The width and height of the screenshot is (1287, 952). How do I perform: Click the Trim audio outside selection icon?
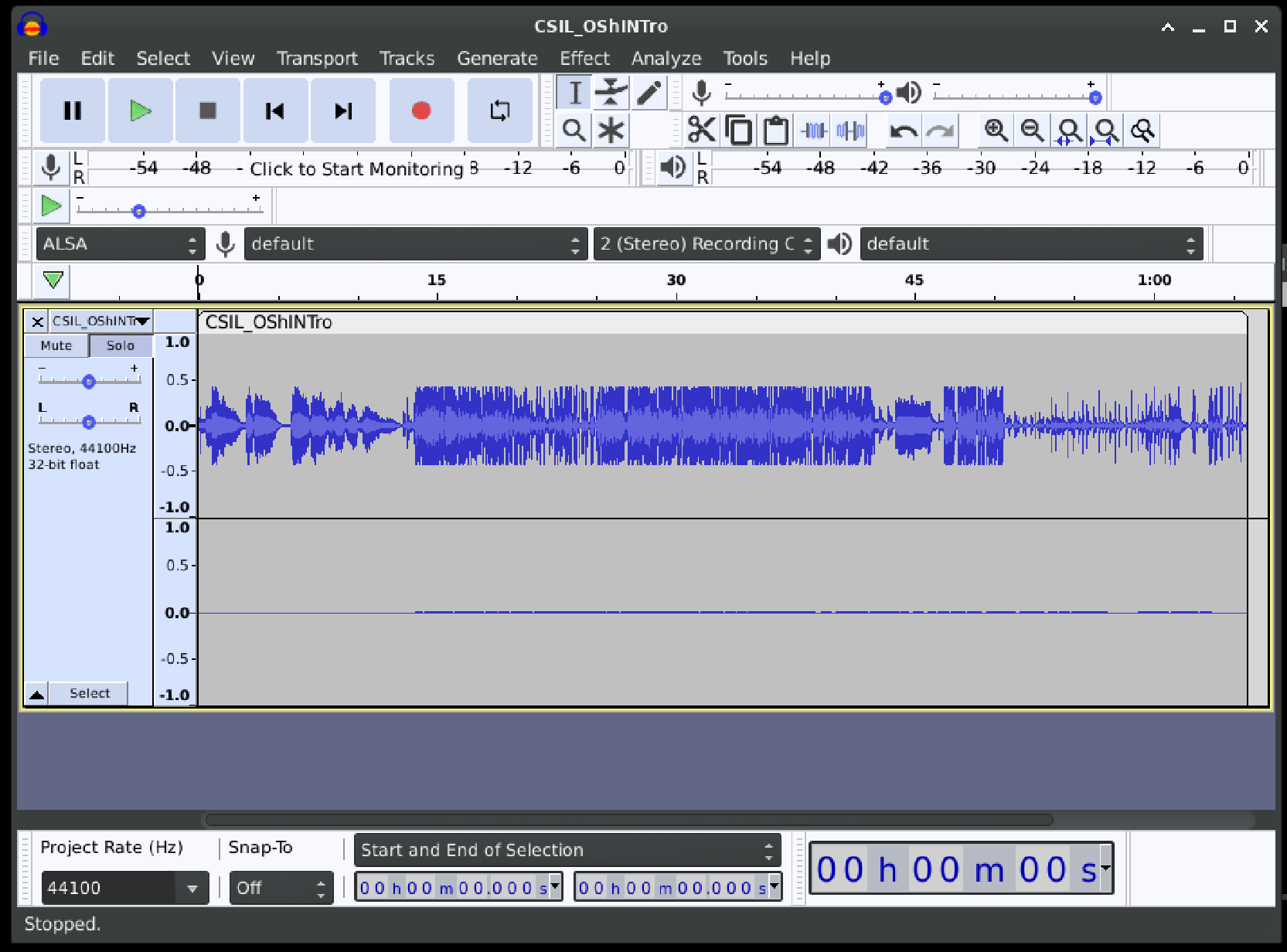[812, 130]
